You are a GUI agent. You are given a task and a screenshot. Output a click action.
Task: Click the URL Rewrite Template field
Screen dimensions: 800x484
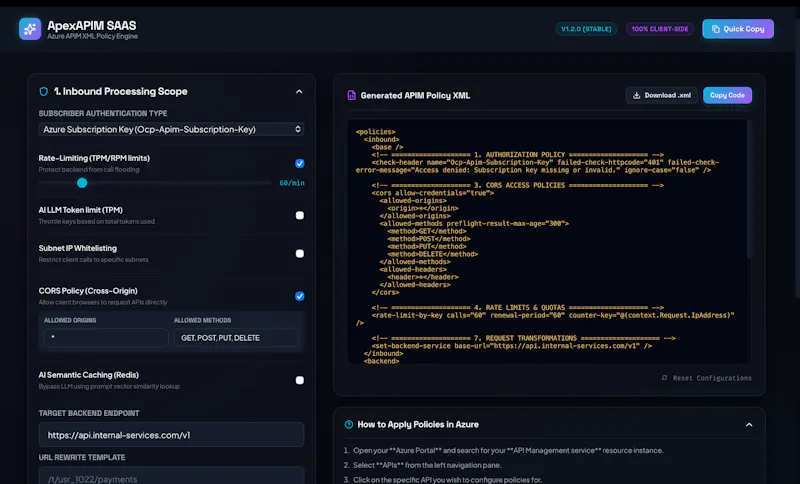171,476
